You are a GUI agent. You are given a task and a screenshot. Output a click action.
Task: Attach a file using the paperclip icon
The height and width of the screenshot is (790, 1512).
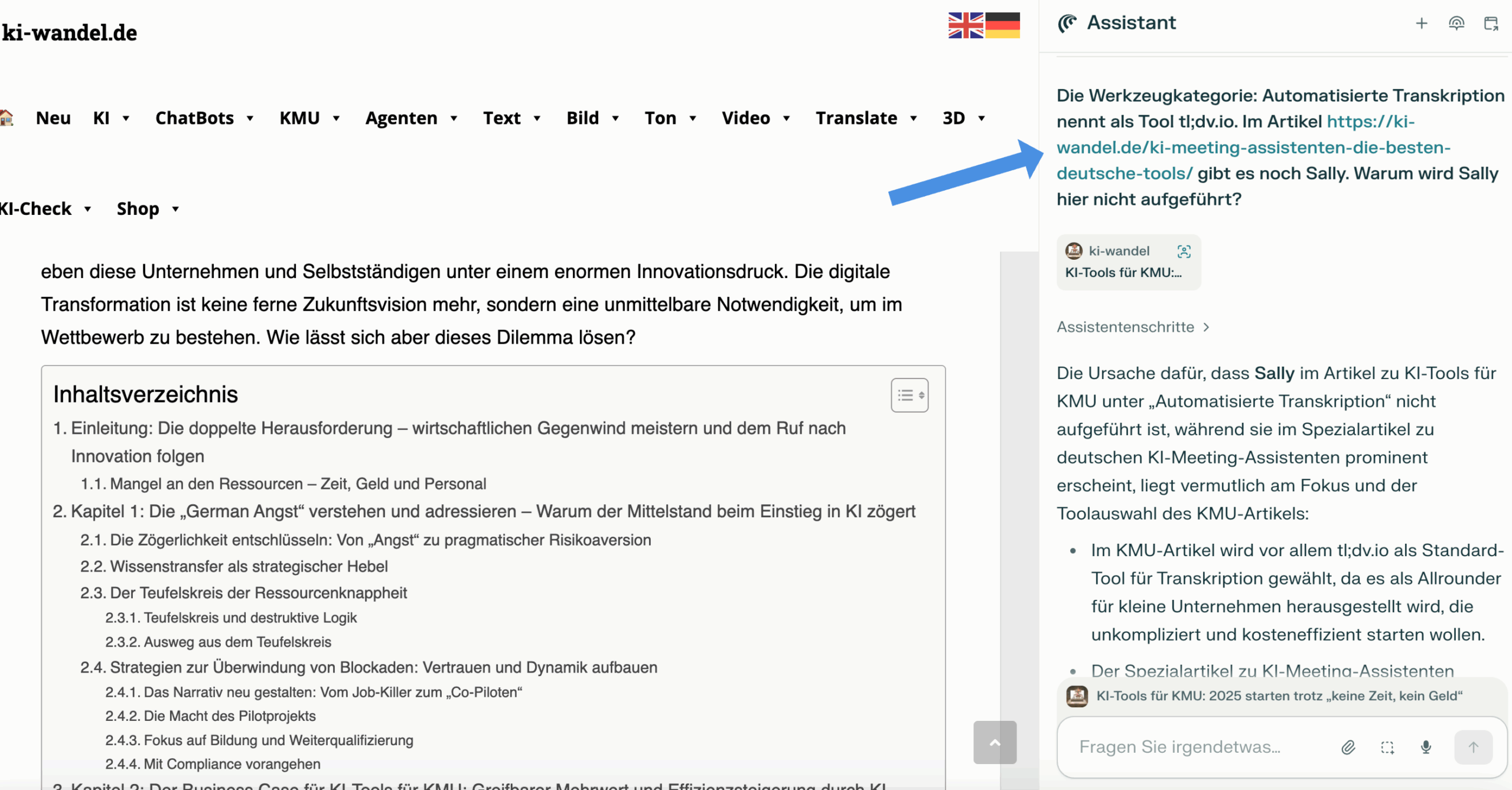[x=1348, y=747]
